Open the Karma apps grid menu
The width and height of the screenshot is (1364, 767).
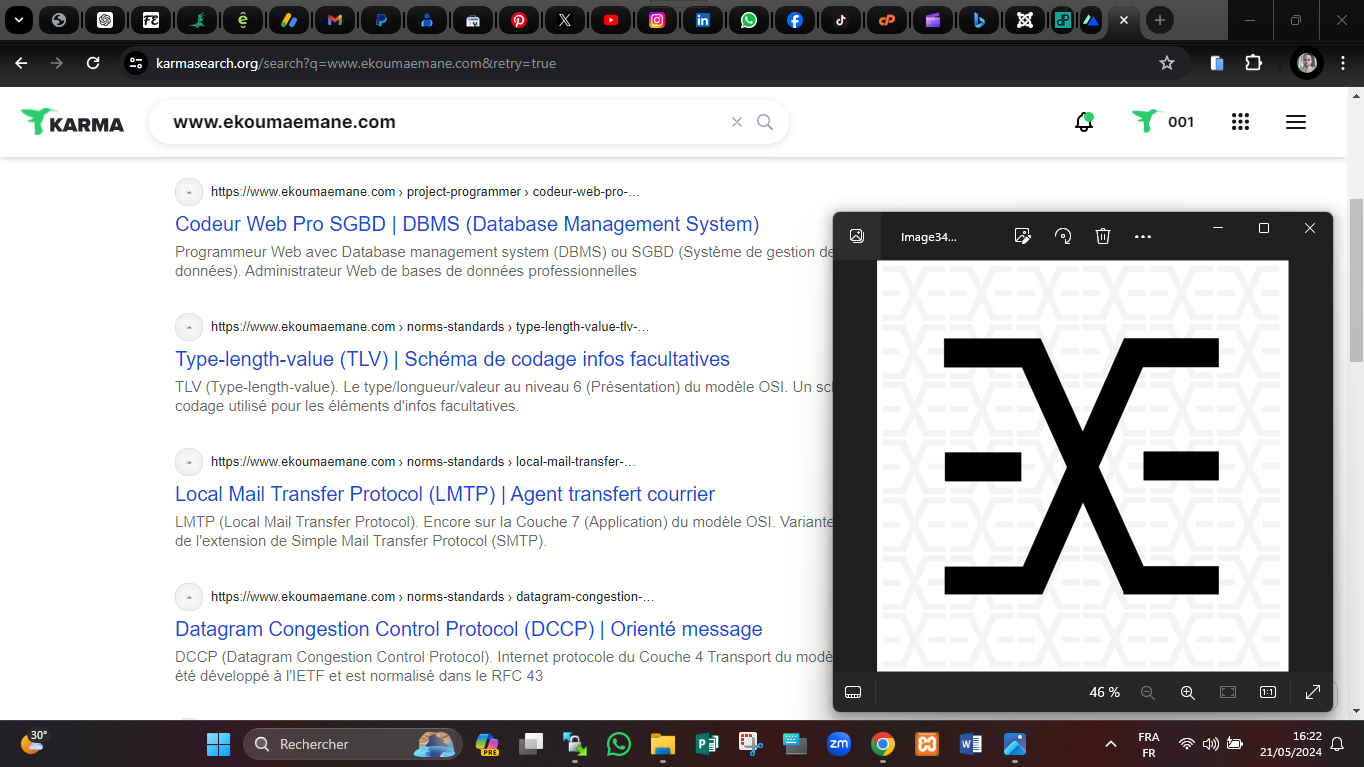(x=1240, y=122)
